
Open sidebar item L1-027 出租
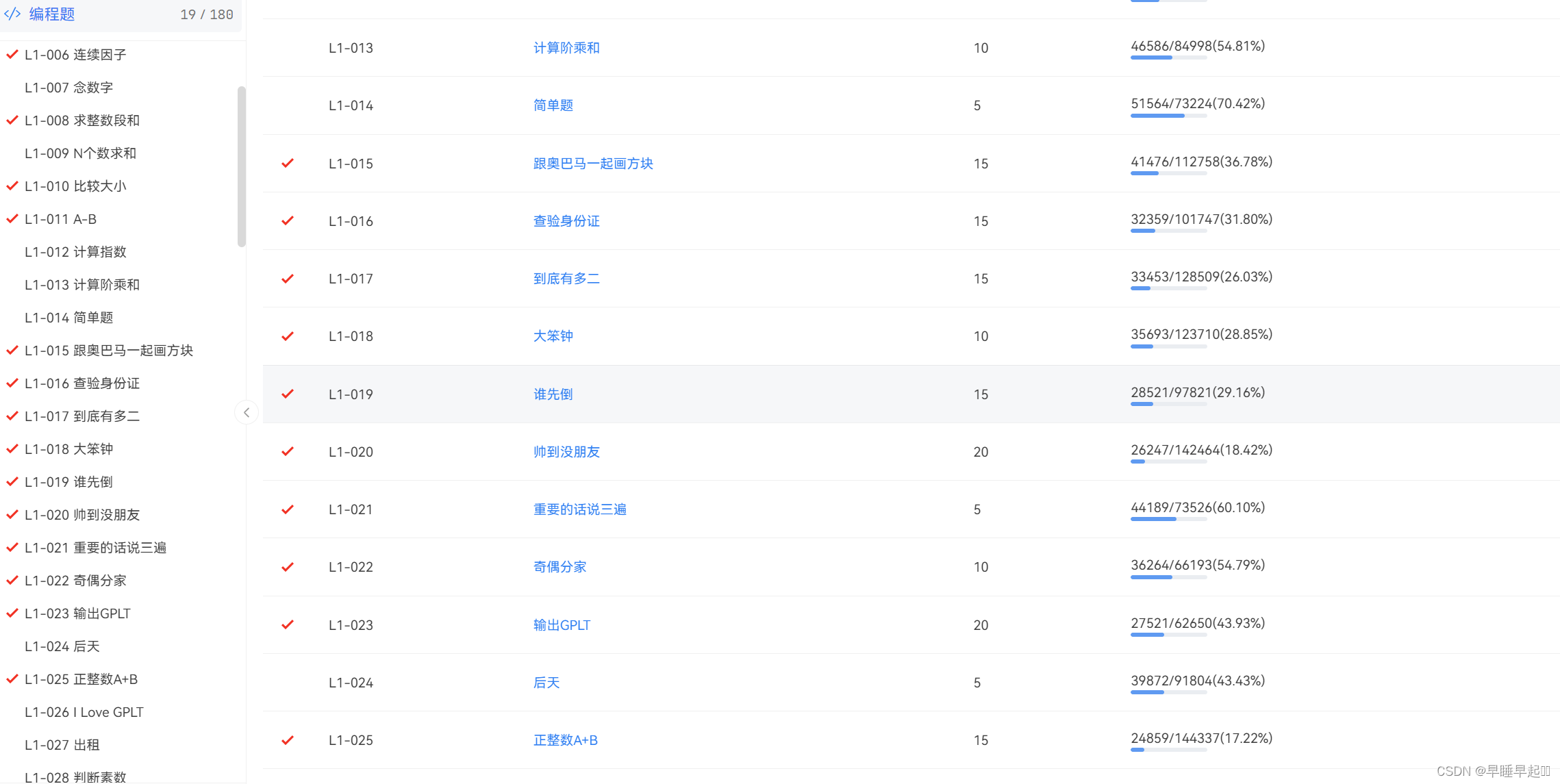pyautogui.click(x=62, y=745)
